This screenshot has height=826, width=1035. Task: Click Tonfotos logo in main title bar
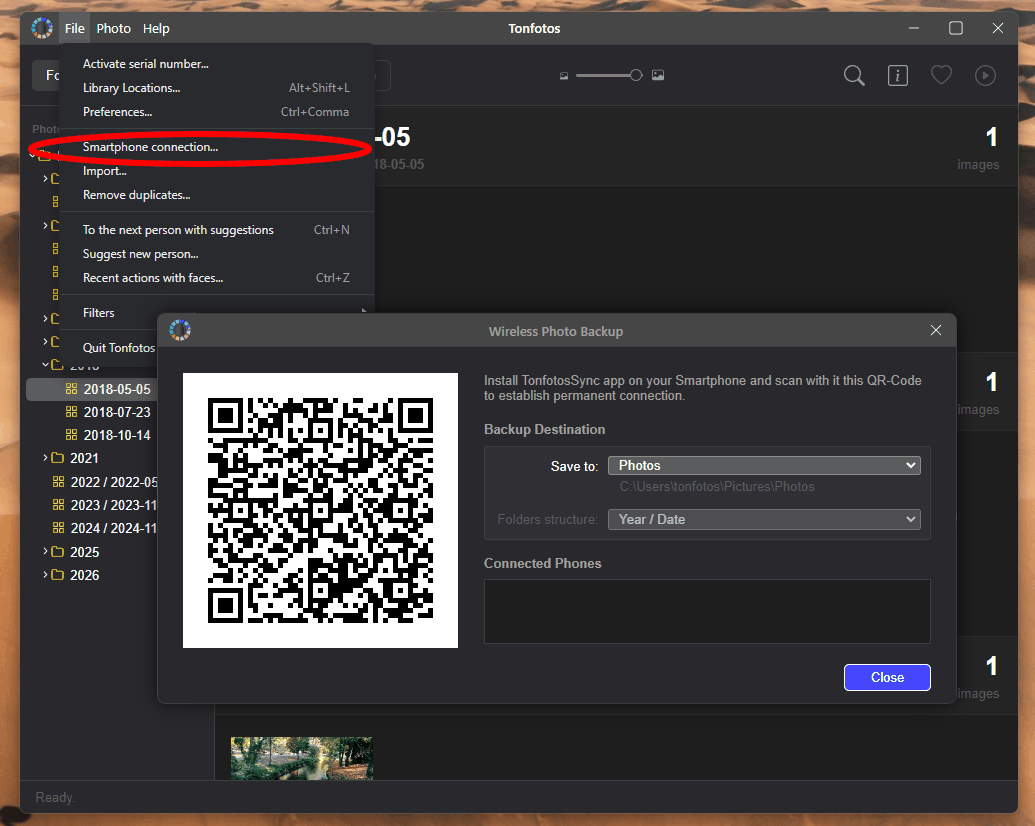42,28
